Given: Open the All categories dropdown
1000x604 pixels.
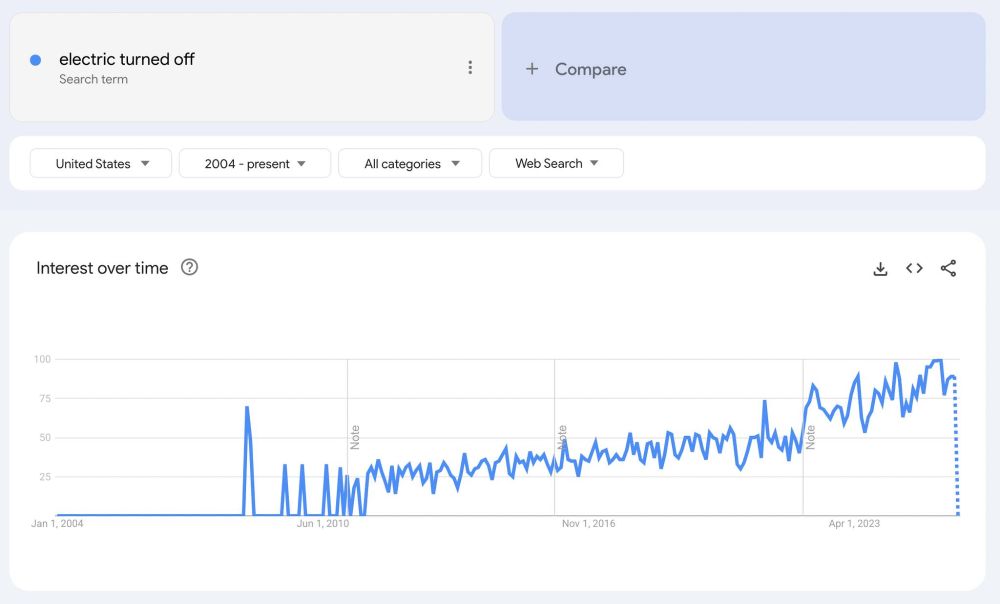Looking at the screenshot, I should pyautogui.click(x=409, y=163).
